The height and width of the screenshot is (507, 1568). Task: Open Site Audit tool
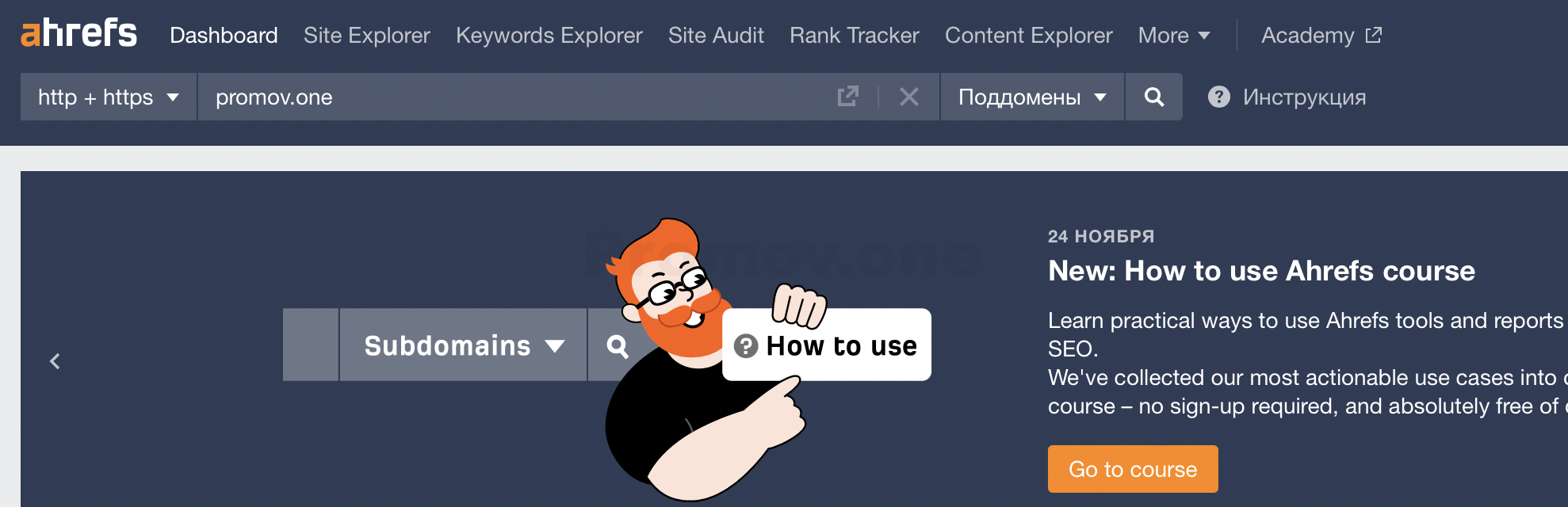coord(715,36)
